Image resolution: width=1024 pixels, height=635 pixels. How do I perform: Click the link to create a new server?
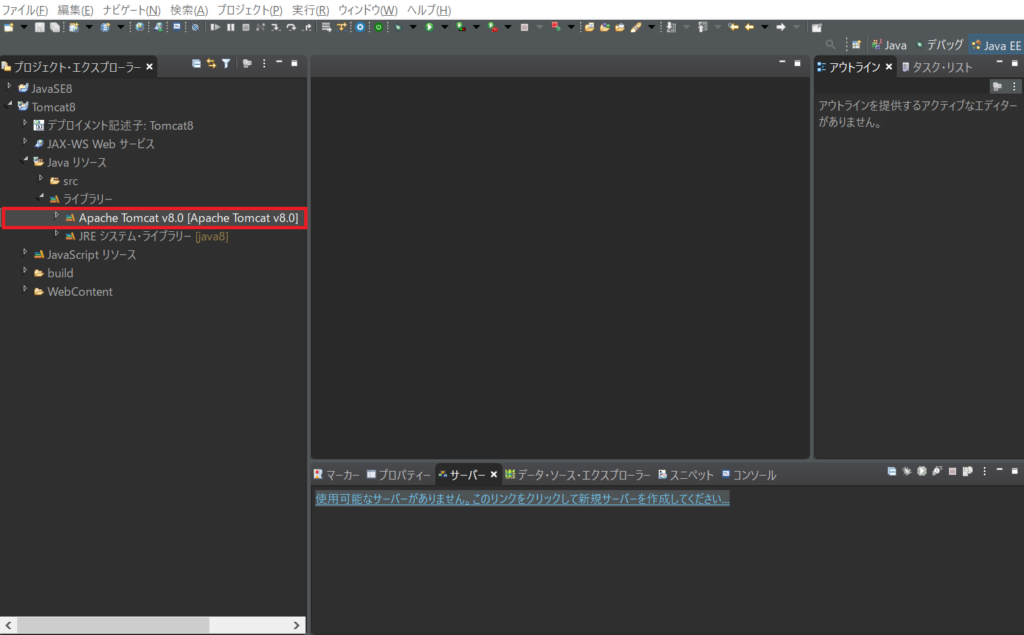(x=522, y=499)
